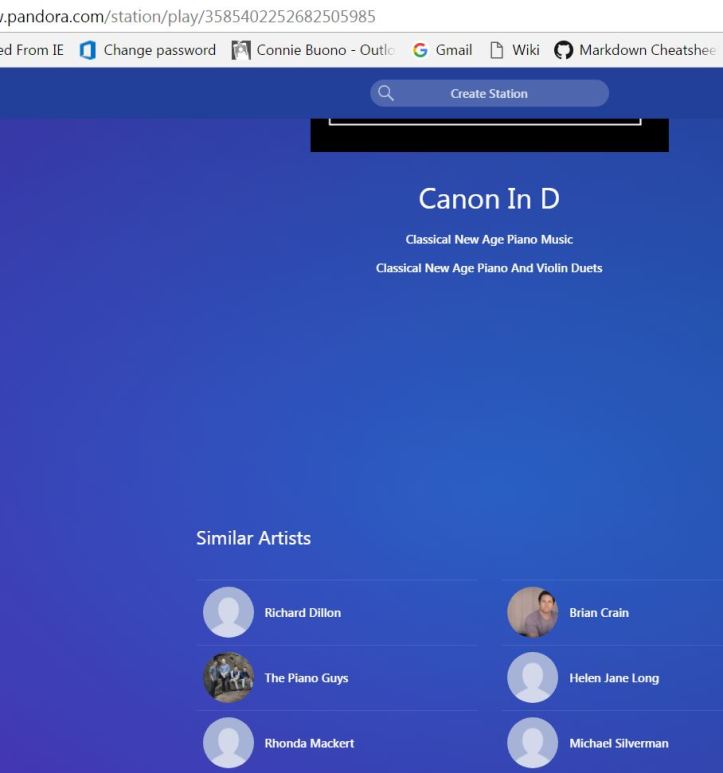Click the Connie Buono Outlook bookmark icon
Viewport: 723px width, 773px height.
click(x=241, y=50)
